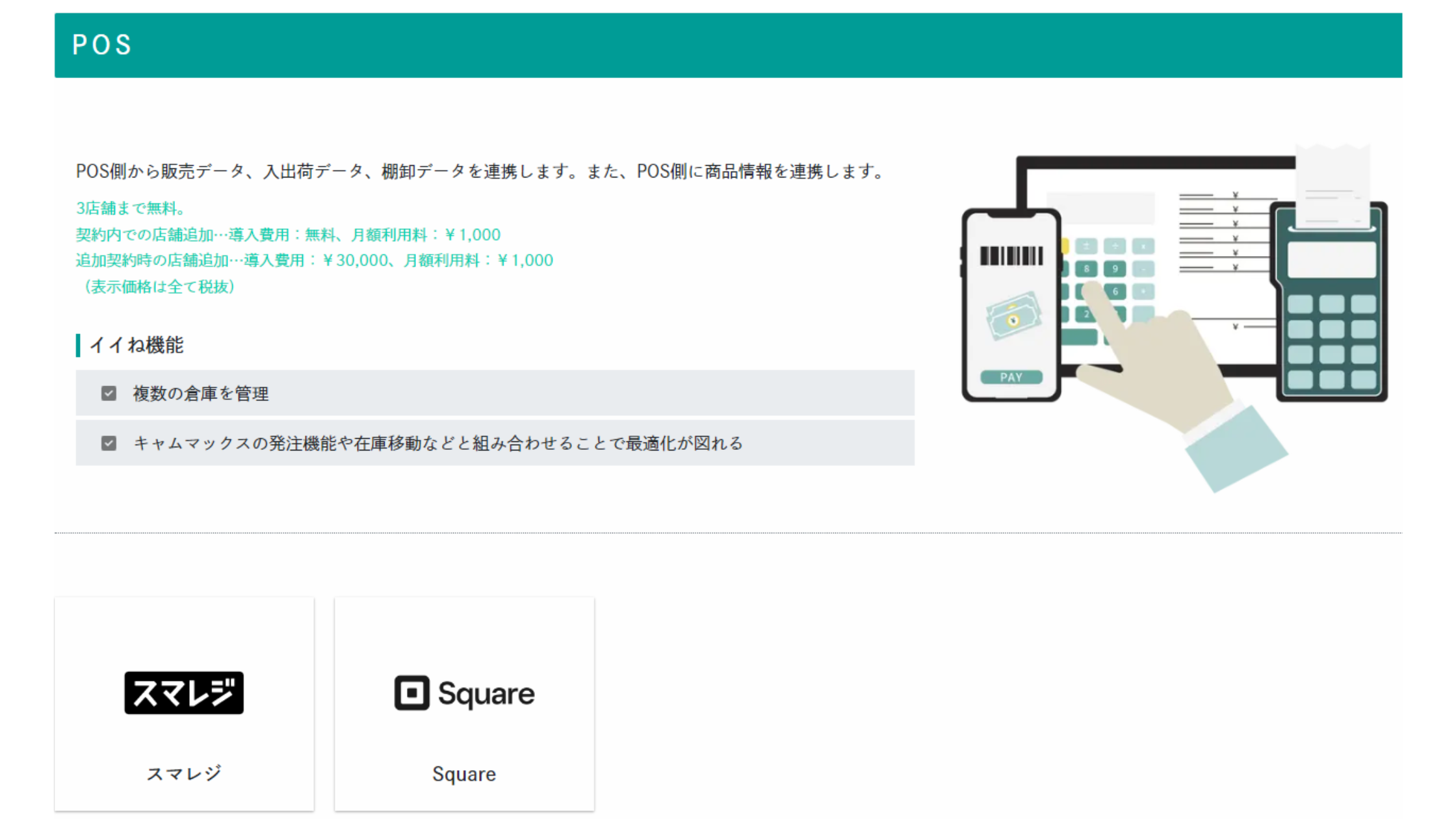Toggle the キャムマックスの発注機能 checkbox

(x=109, y=443)
